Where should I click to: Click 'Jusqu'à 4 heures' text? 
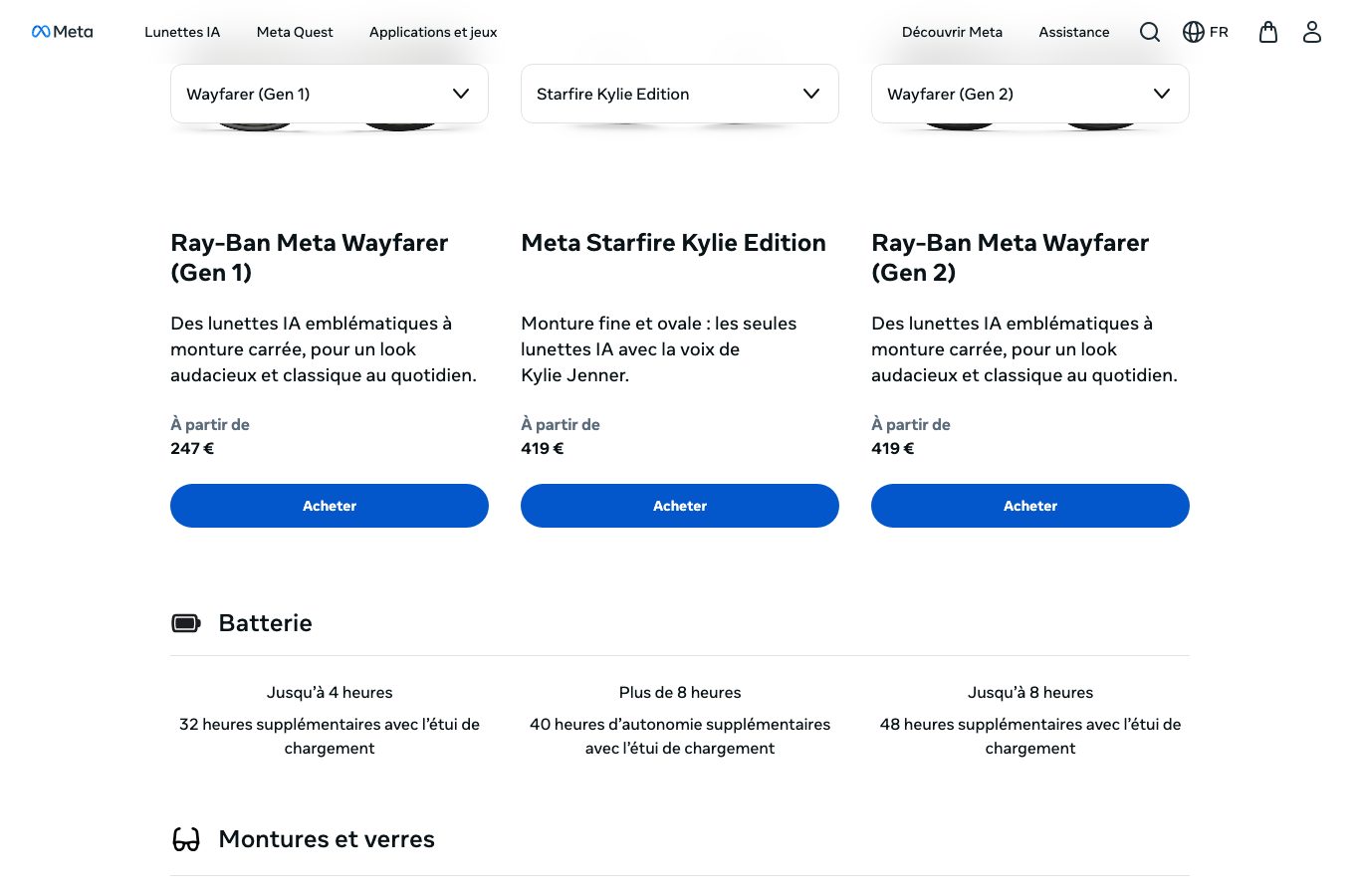click(x=330, y=692)
